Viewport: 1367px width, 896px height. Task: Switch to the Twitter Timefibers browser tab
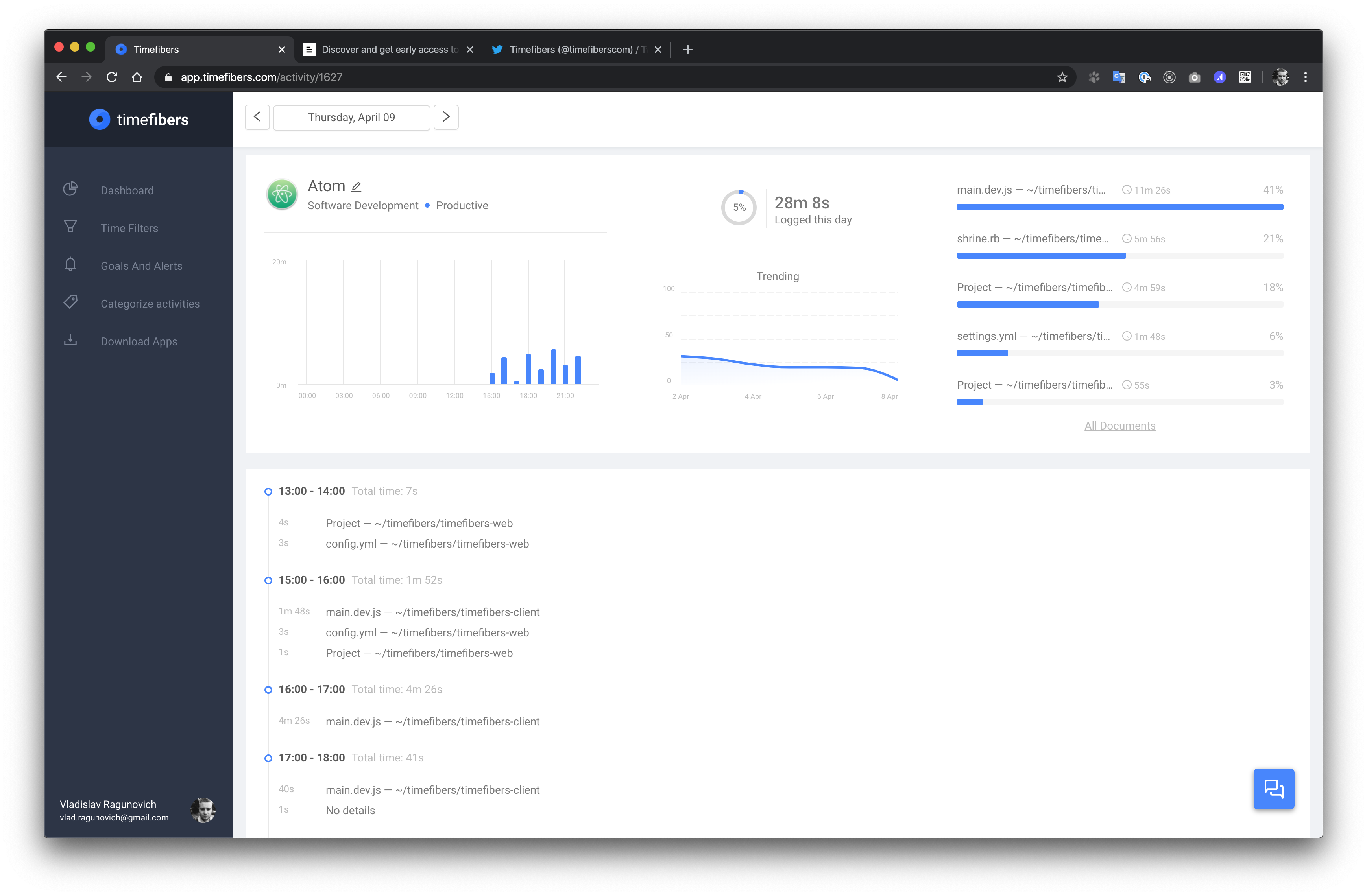575,50
